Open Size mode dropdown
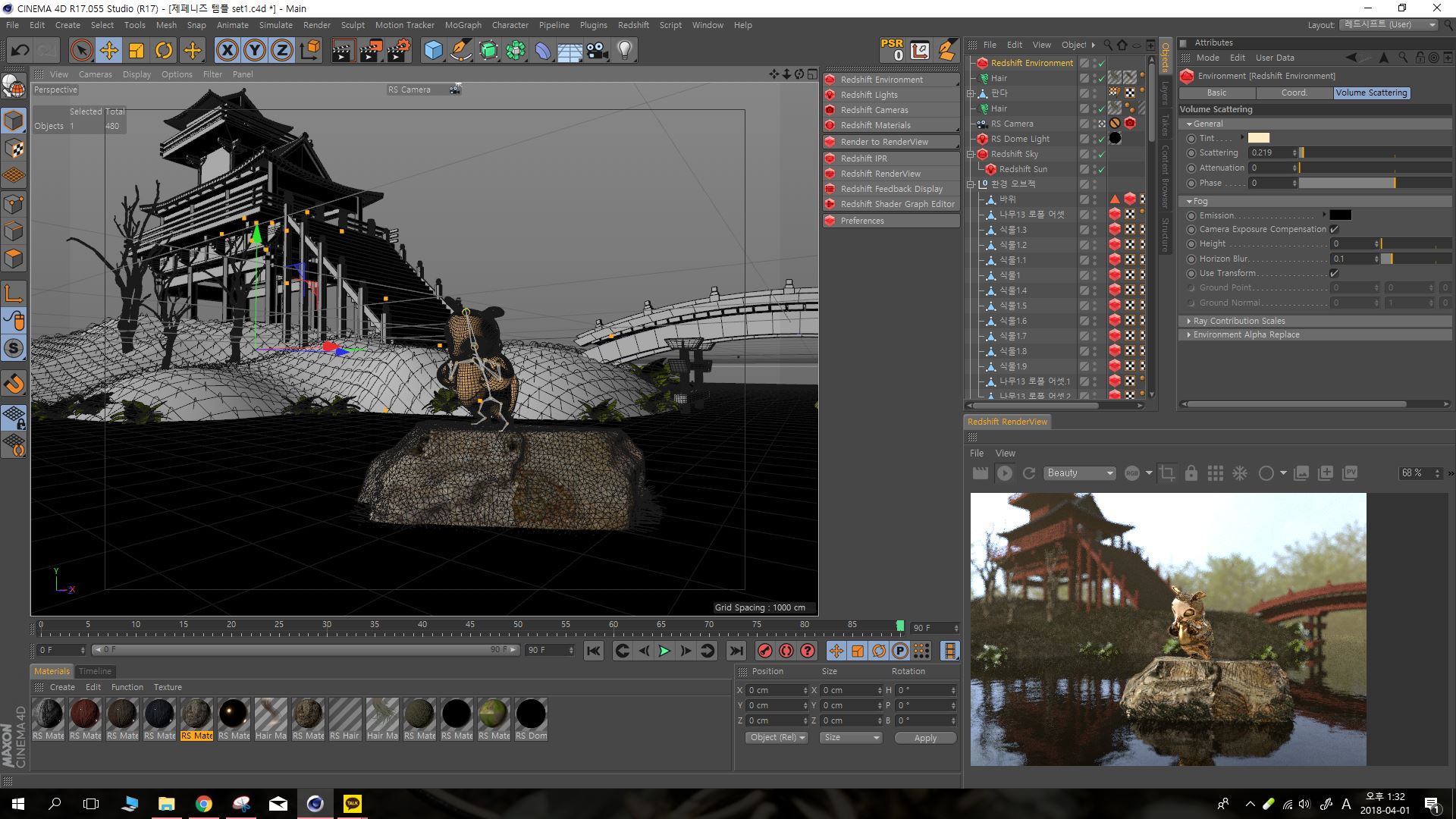This screenshot has width=1456, height=819. [851, 738]
